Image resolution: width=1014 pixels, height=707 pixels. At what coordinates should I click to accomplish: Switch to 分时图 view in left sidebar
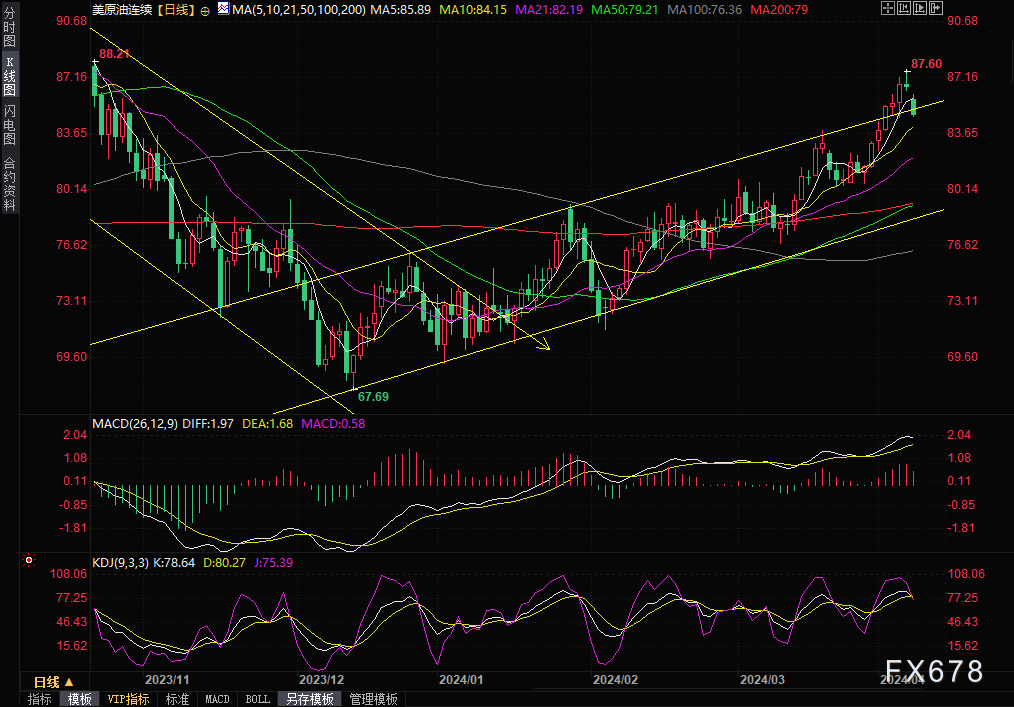tap(9, 31)
